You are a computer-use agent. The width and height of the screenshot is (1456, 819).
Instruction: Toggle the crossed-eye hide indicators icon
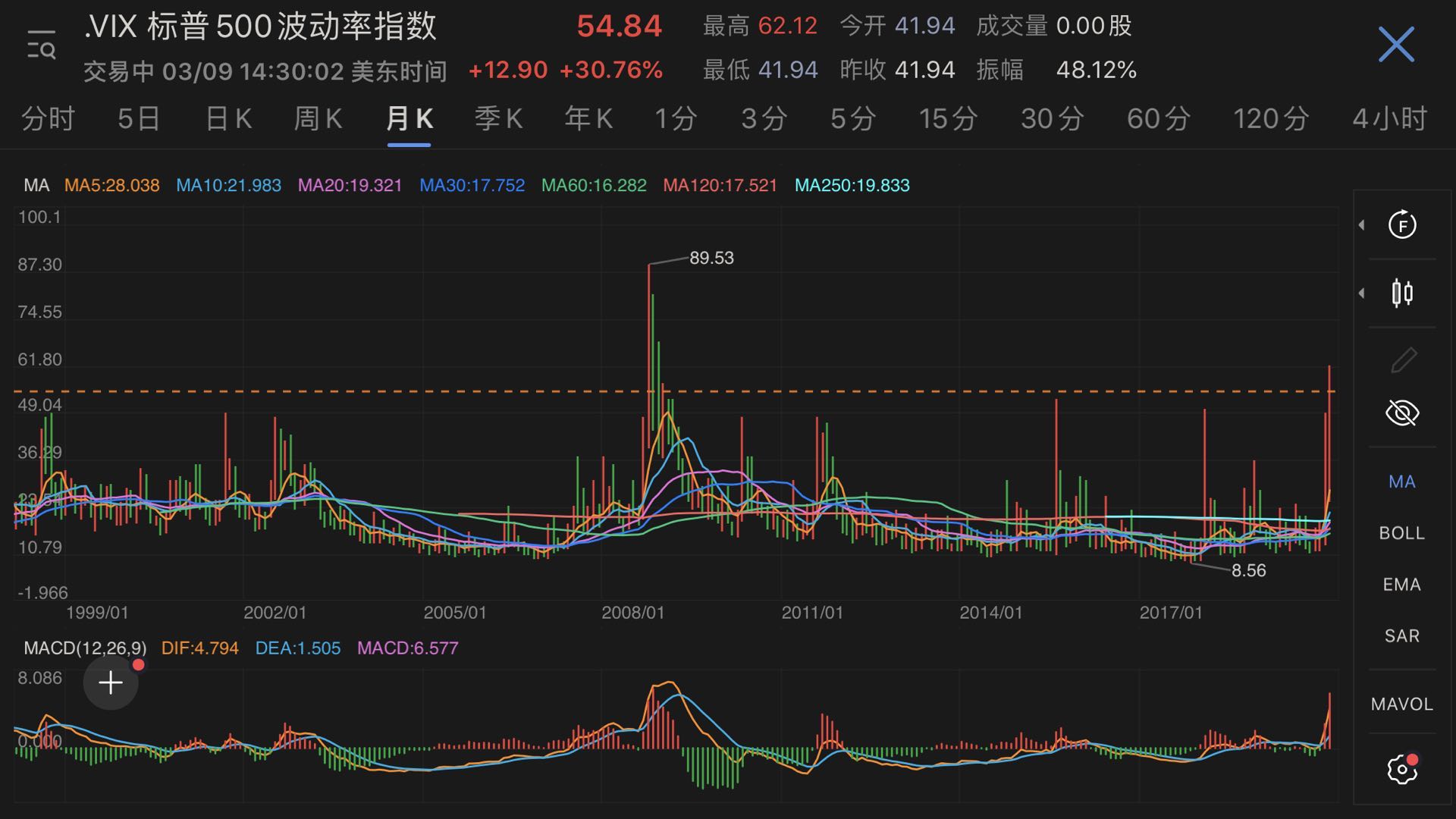(x=1402, y=413)
